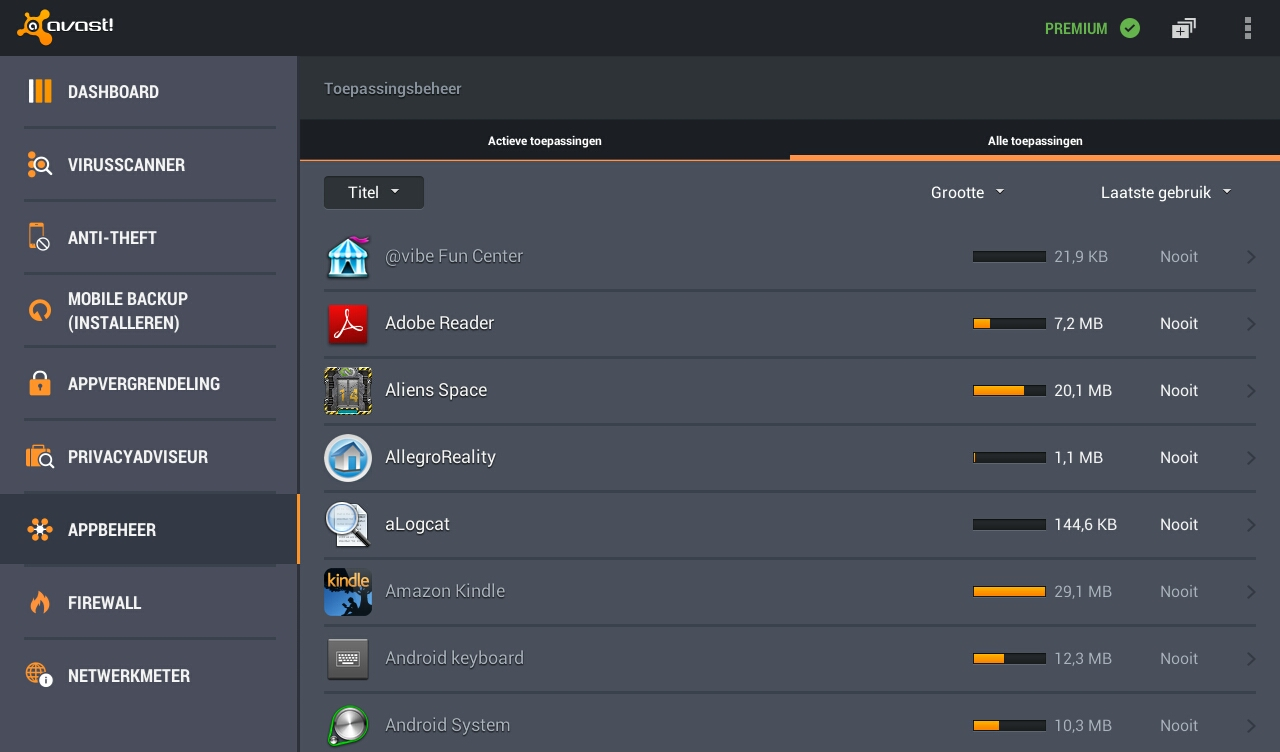Click the Toepassingsbeheer heading

393,89
